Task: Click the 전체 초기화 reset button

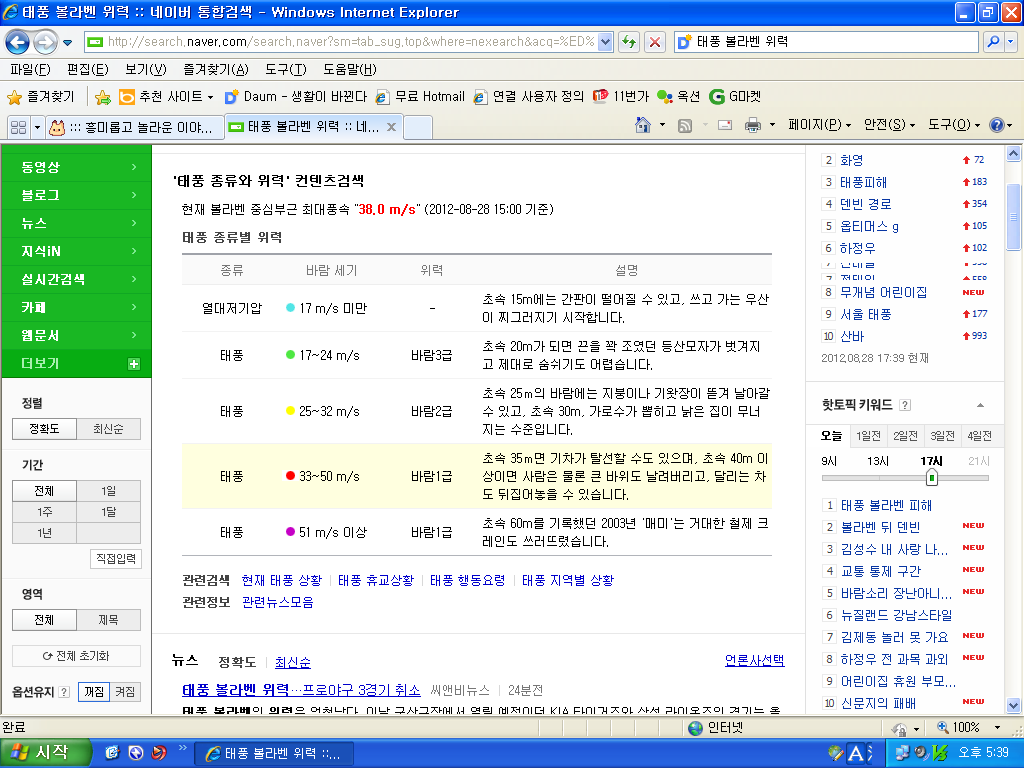Action: tap(76, 656)
